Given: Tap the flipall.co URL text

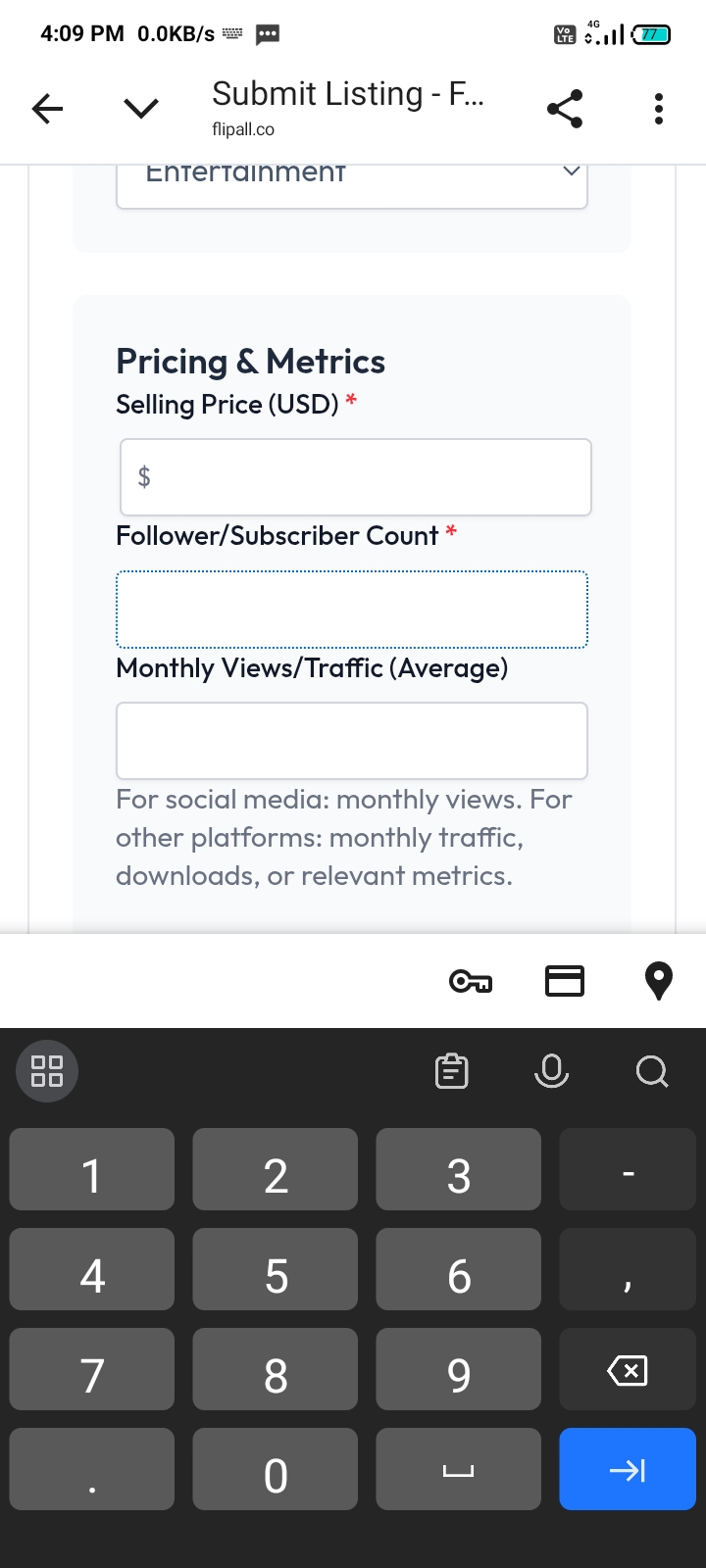Looking at the screenshot, I should 243,129.
